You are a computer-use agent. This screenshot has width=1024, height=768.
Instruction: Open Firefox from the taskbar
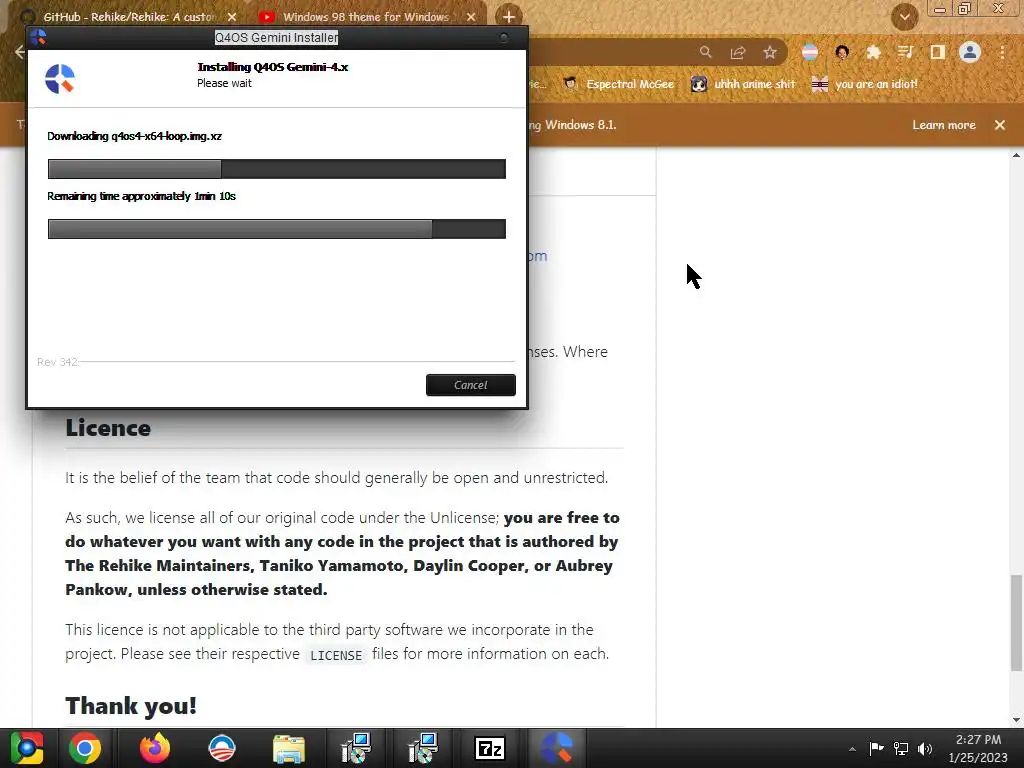155,748
